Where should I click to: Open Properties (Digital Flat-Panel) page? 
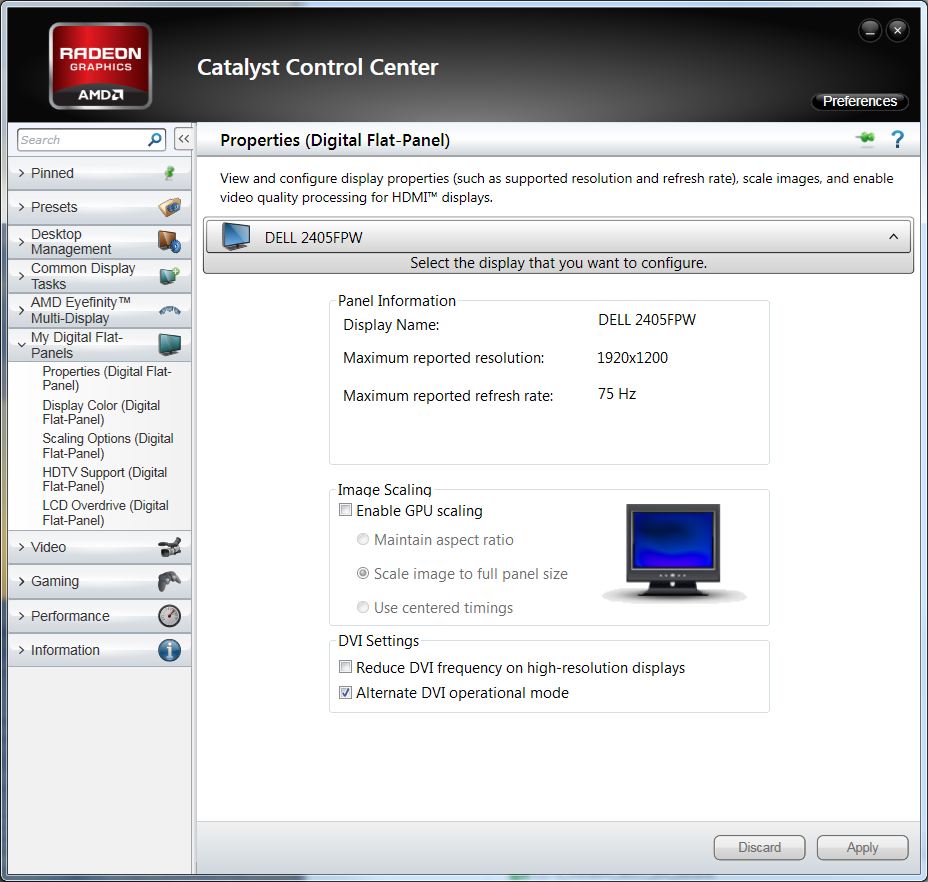pos(107,378)
